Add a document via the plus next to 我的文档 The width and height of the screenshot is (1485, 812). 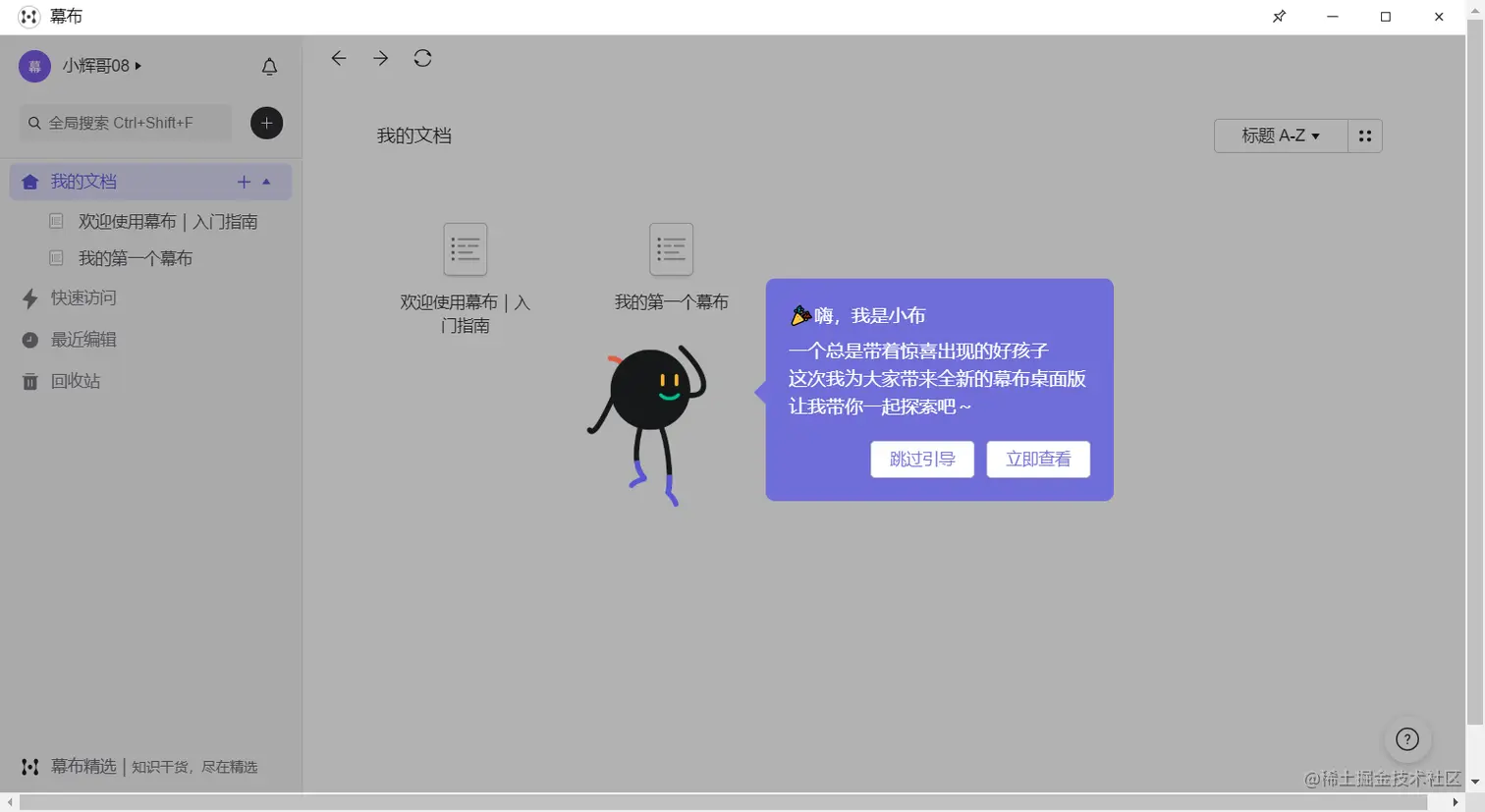tap(244, 182)
